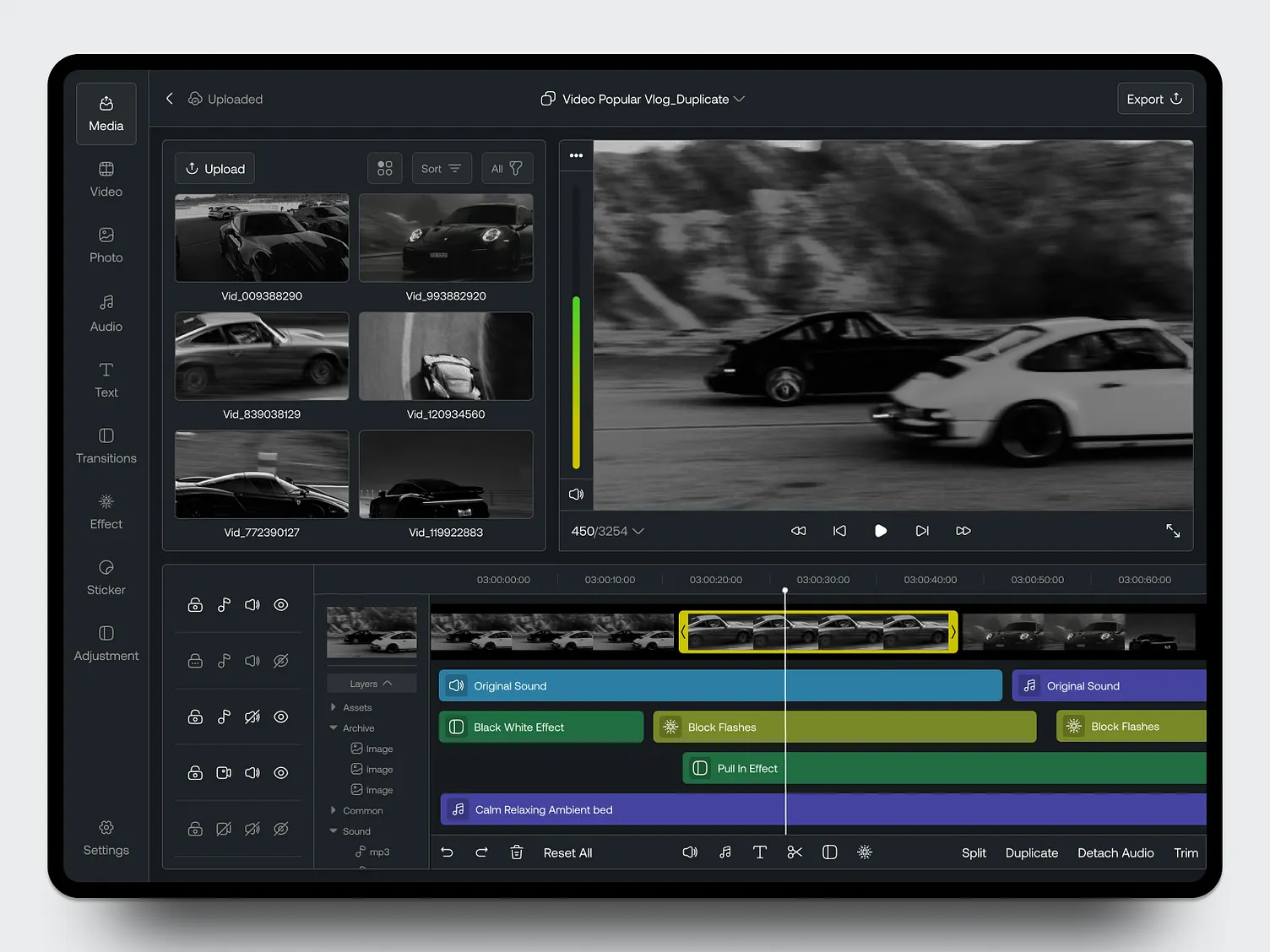The image size is (1270, 952).
Task: Select the Vid_120934560 thumbnail
Action: pyautogui.click(x=446, y=356)
